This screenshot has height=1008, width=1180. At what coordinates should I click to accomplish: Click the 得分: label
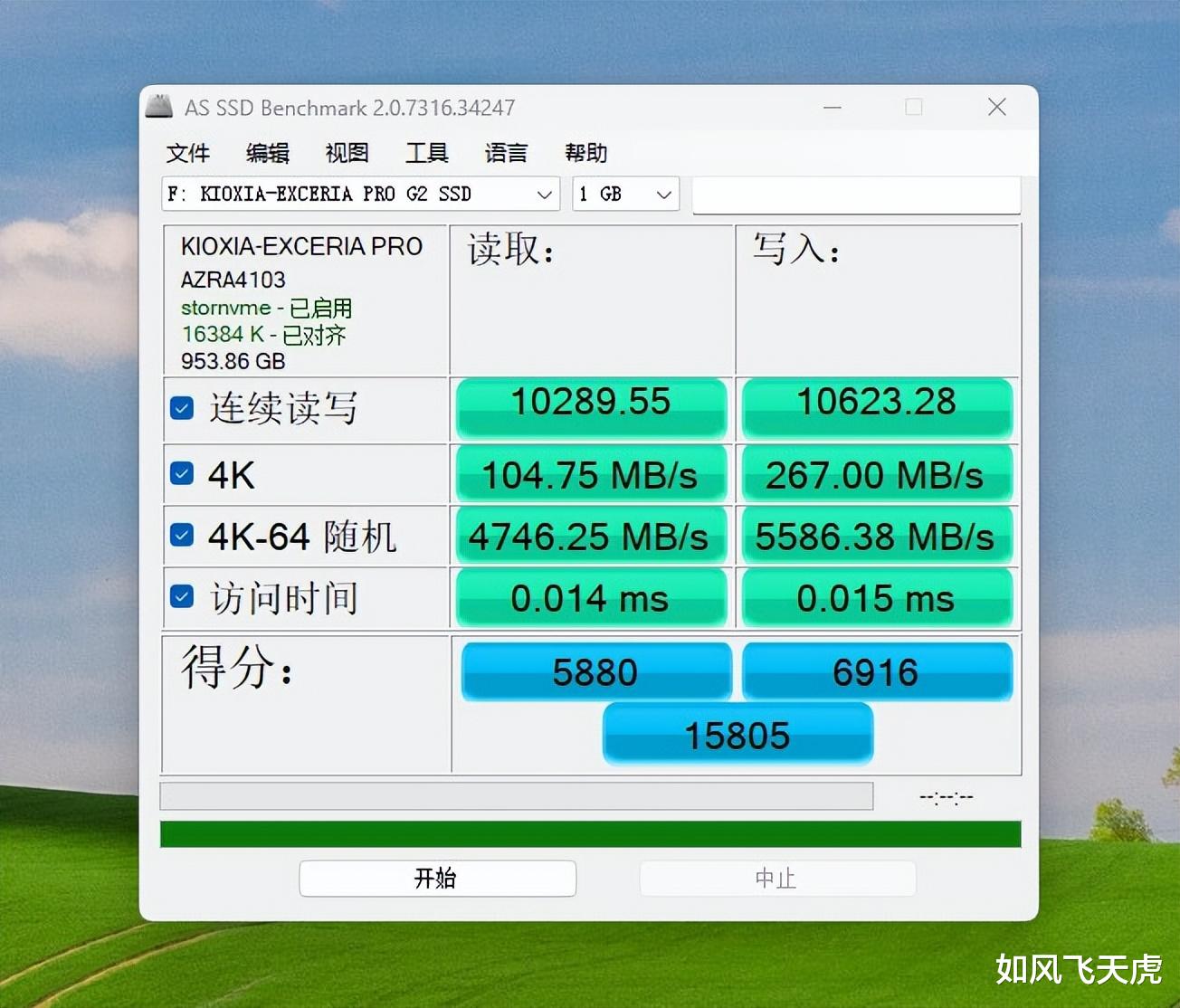[x=237, y=667]
